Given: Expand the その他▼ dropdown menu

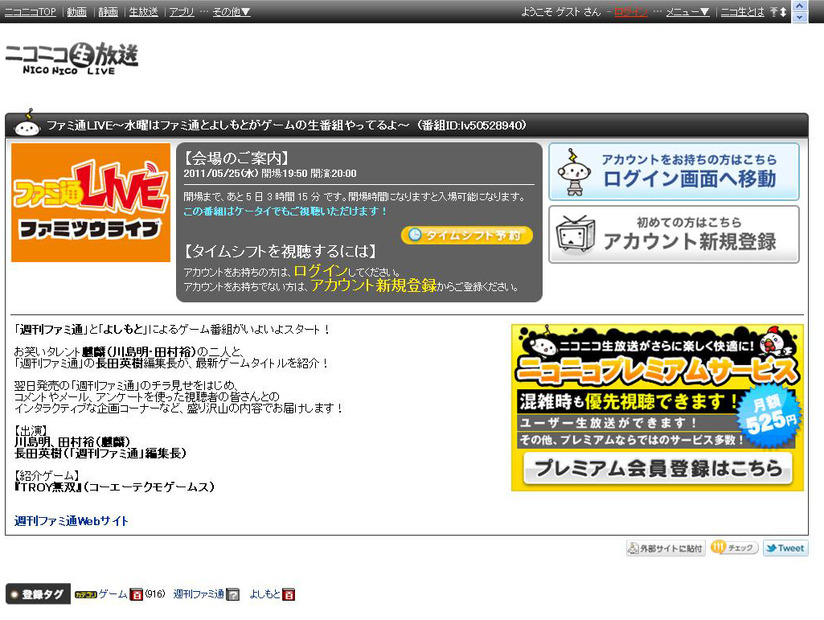Looking at the screenshot, I should (231, 12).
